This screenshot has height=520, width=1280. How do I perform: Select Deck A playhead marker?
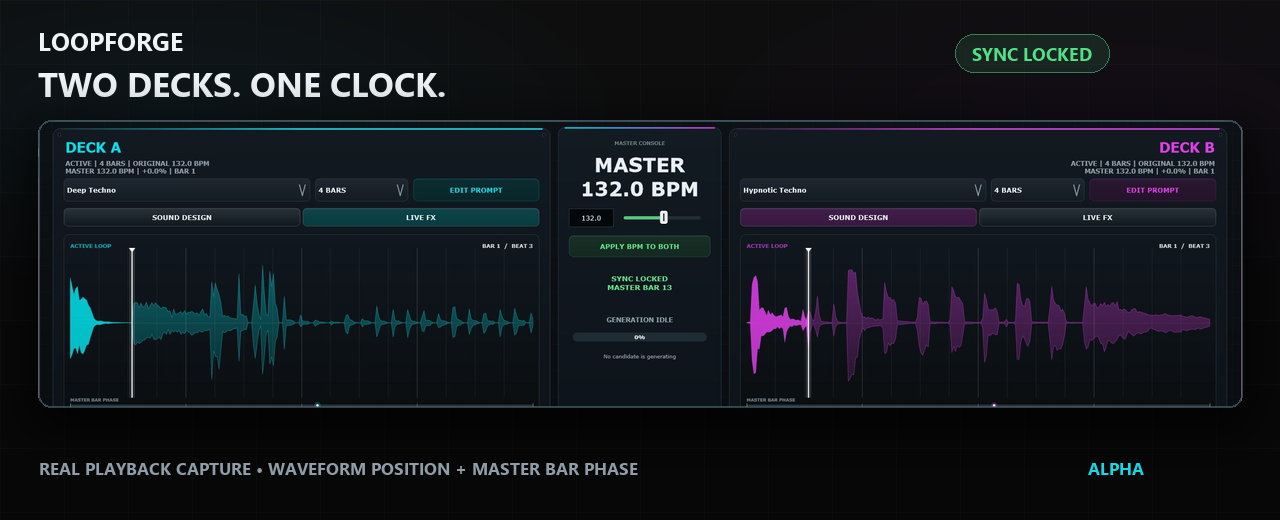[x=132, y=322]
